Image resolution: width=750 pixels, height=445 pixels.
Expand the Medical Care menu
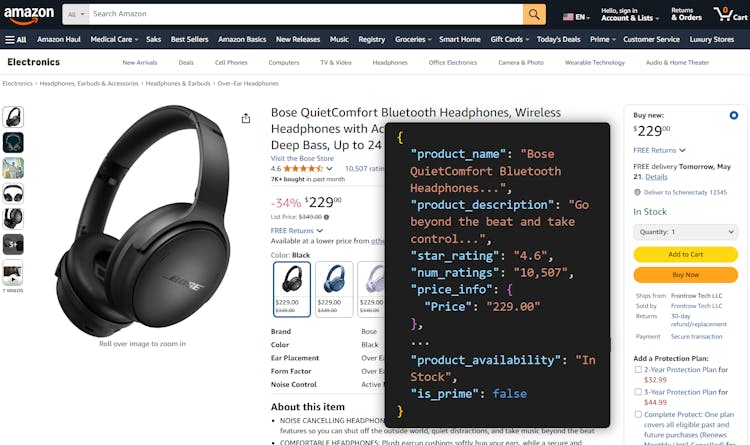114,40
